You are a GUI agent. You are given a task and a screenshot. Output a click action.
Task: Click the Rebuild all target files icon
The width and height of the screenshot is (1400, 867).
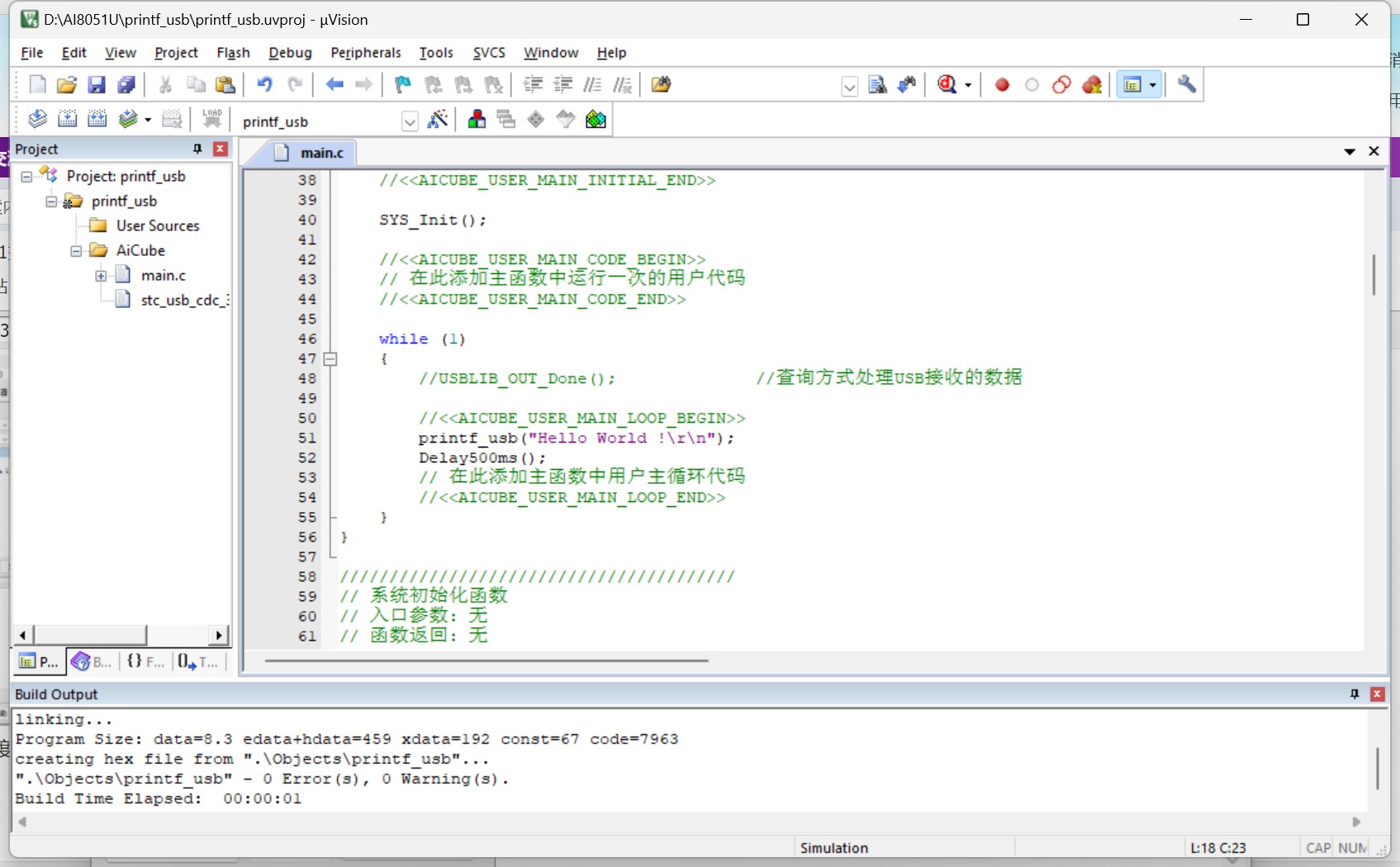click(x=97, y=120)
